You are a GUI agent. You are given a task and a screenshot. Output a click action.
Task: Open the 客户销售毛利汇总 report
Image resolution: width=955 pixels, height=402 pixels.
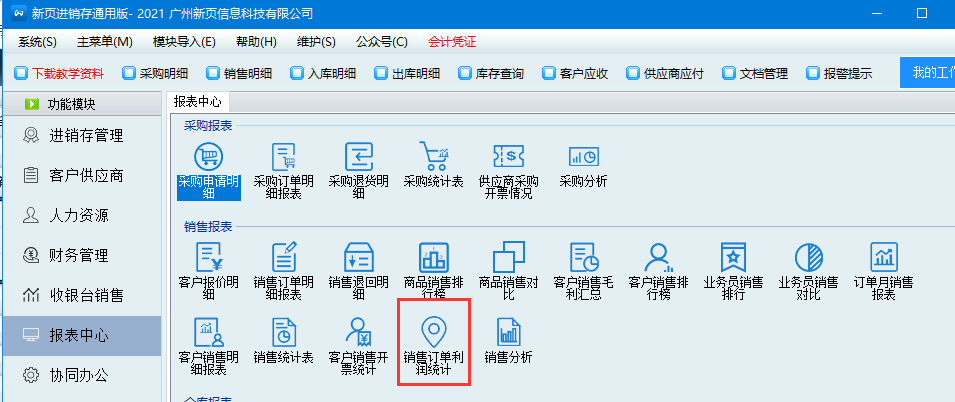pyautogui.click(x=583, y=257)
